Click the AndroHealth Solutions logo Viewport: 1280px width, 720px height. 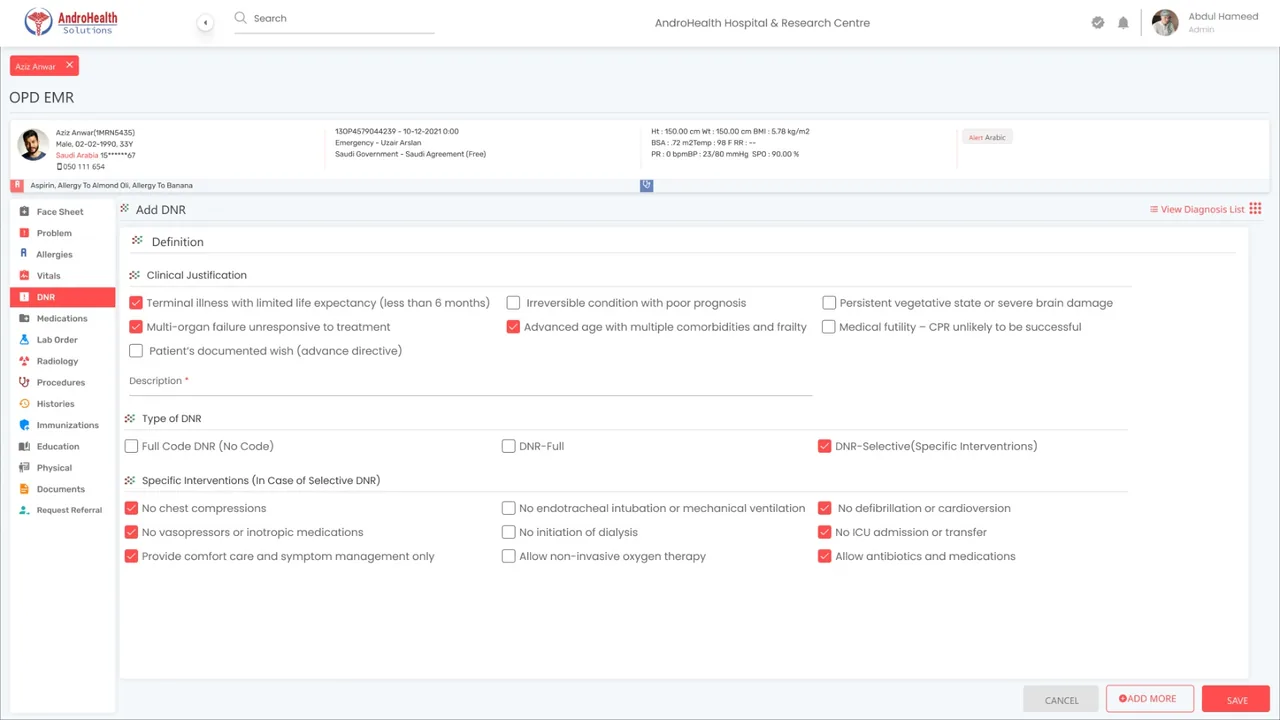(x=71, y=22)
